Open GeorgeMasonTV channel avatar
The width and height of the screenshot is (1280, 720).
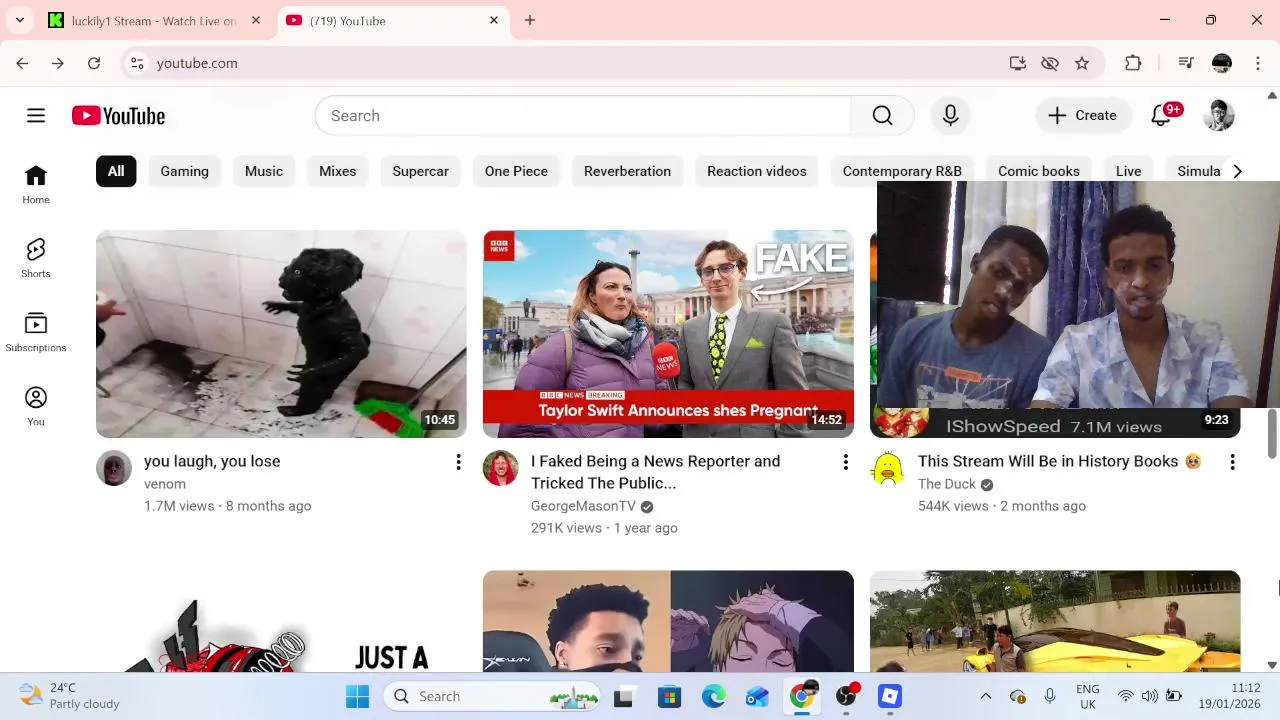pos(501,468)
